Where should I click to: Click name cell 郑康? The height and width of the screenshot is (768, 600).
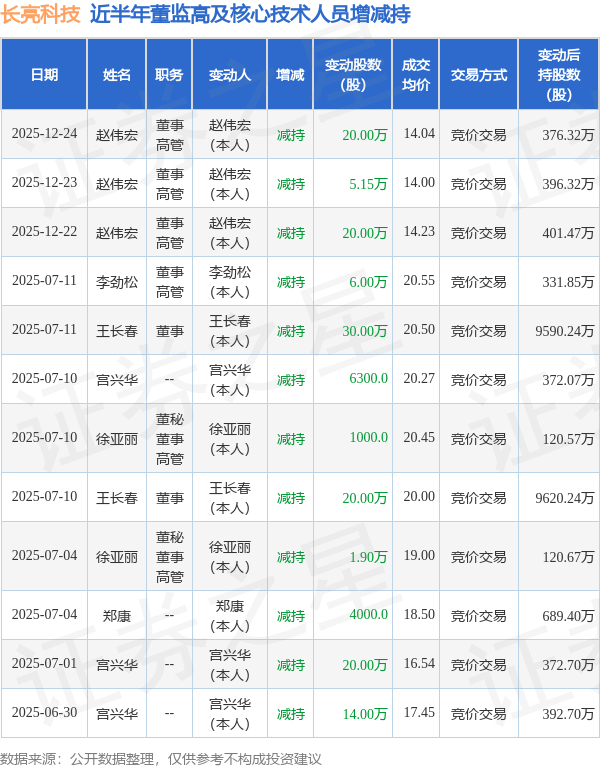click(x=117, y=616)
